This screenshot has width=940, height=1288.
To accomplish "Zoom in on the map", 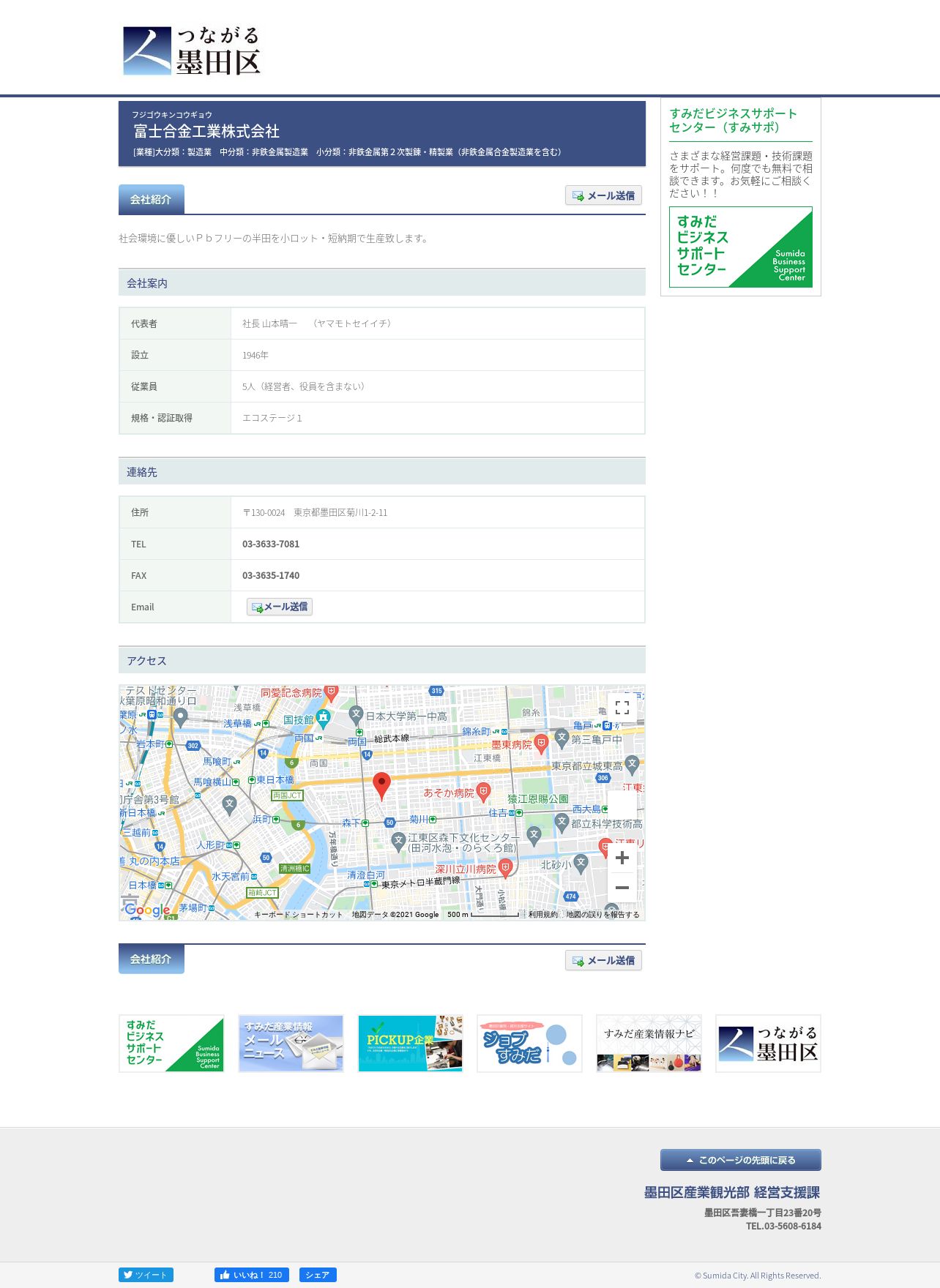I will point(622,858).
